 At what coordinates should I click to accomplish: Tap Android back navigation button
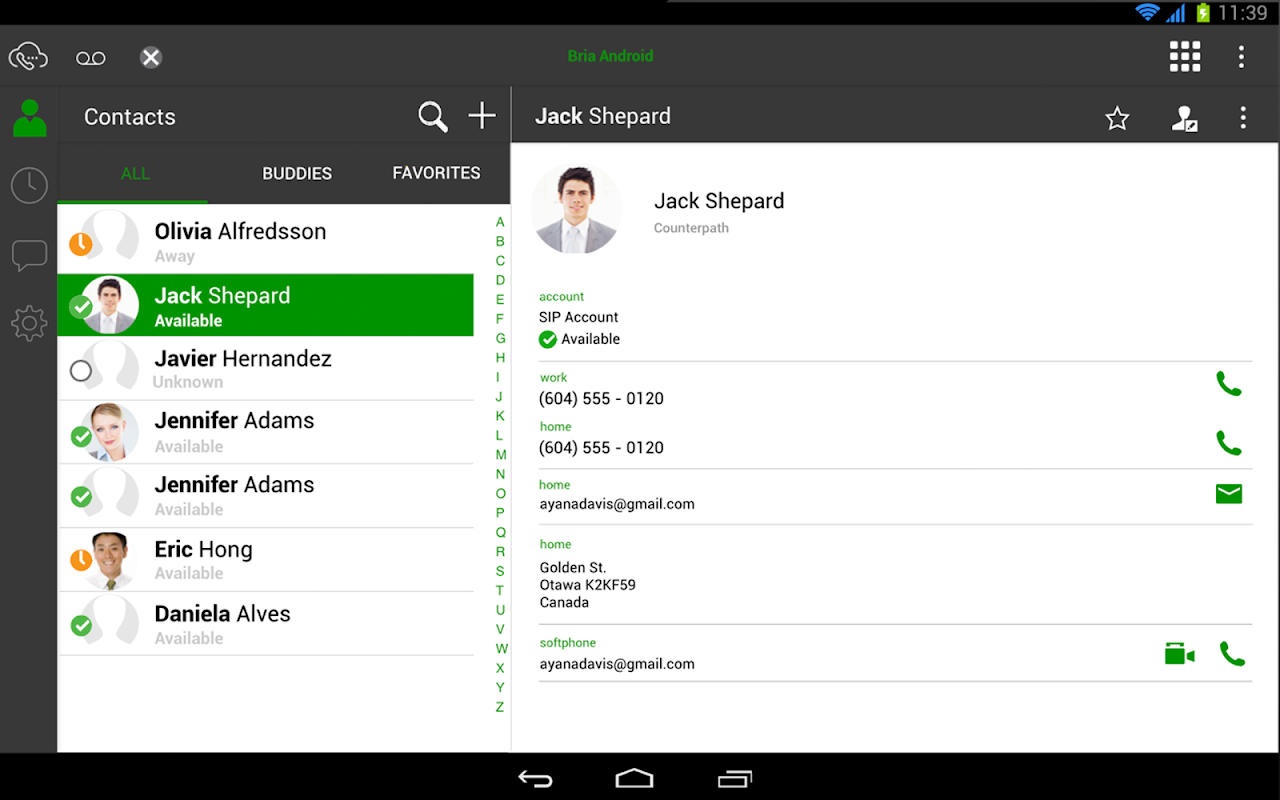(x=535, y=778)
